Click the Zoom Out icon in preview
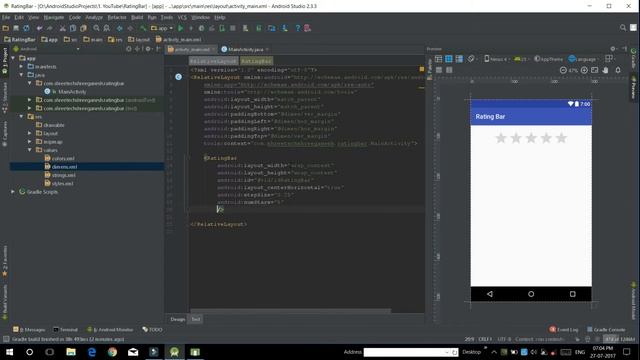This screenshot has height=360, width=640. [x=563, y=70]
